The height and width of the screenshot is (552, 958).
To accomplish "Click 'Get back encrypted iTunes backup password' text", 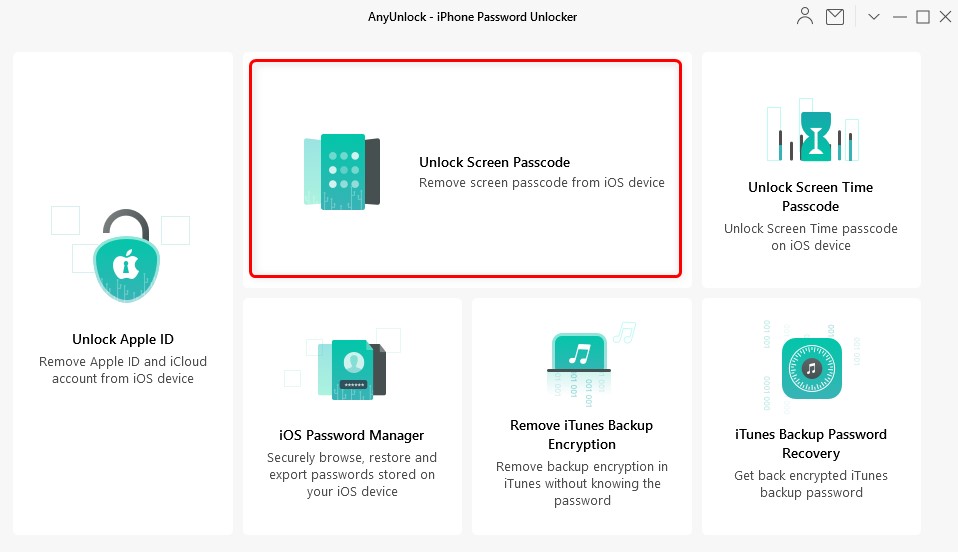I will [x=811, y=484].
